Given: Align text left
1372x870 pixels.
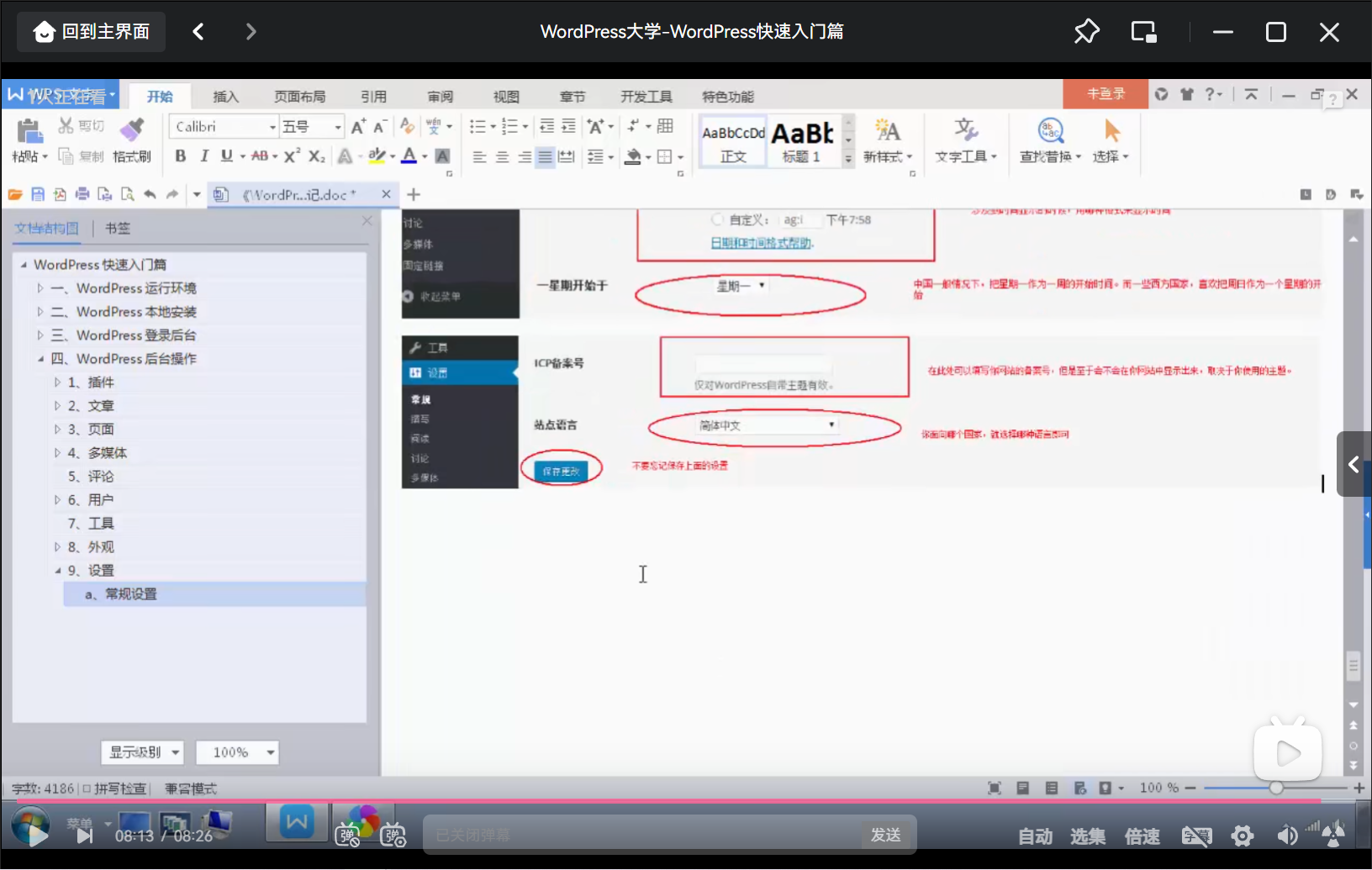Looking at the screenshot, I should click(x=479, y=156).
